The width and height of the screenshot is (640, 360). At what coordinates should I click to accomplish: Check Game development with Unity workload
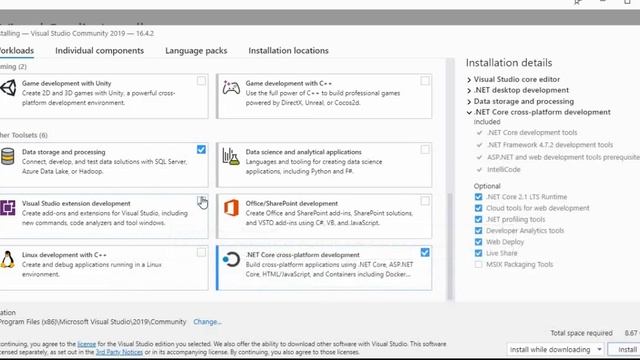click(x=201, y=80)
